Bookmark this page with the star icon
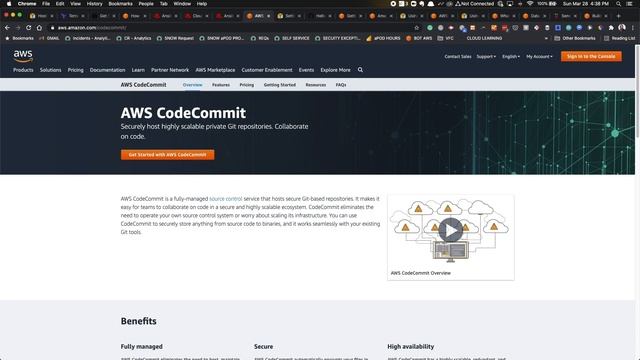The height and width of the screenshot is (360, 640). coord(417,28)
